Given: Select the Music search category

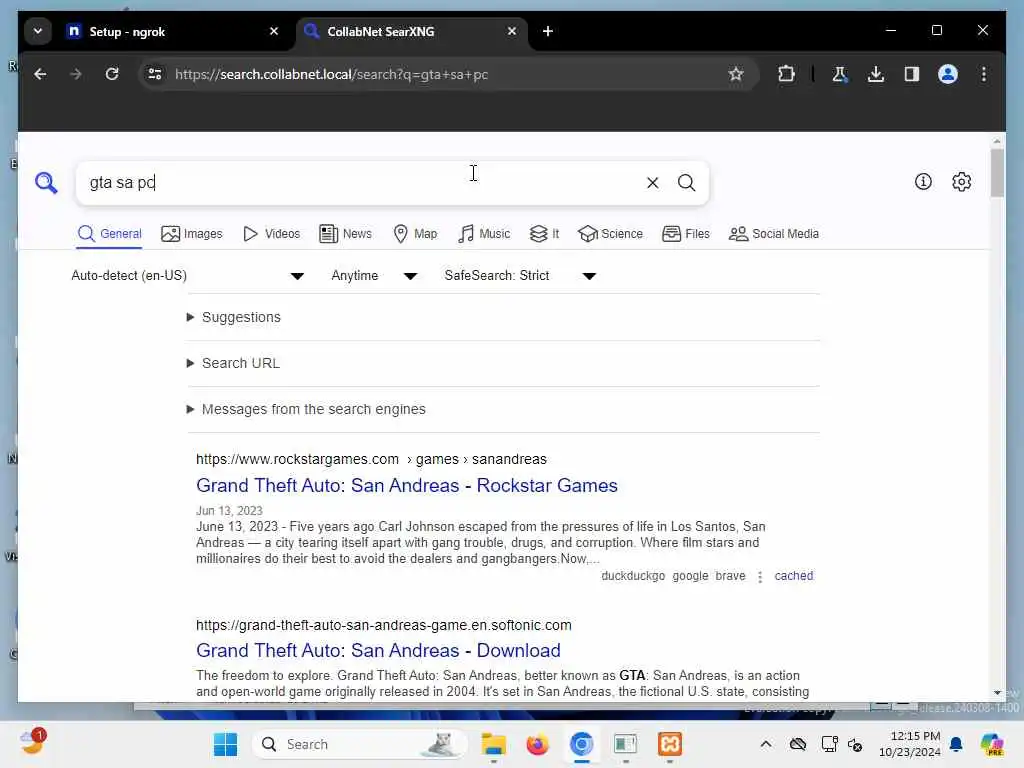Looking at the screenshot, I should point(484,234).
